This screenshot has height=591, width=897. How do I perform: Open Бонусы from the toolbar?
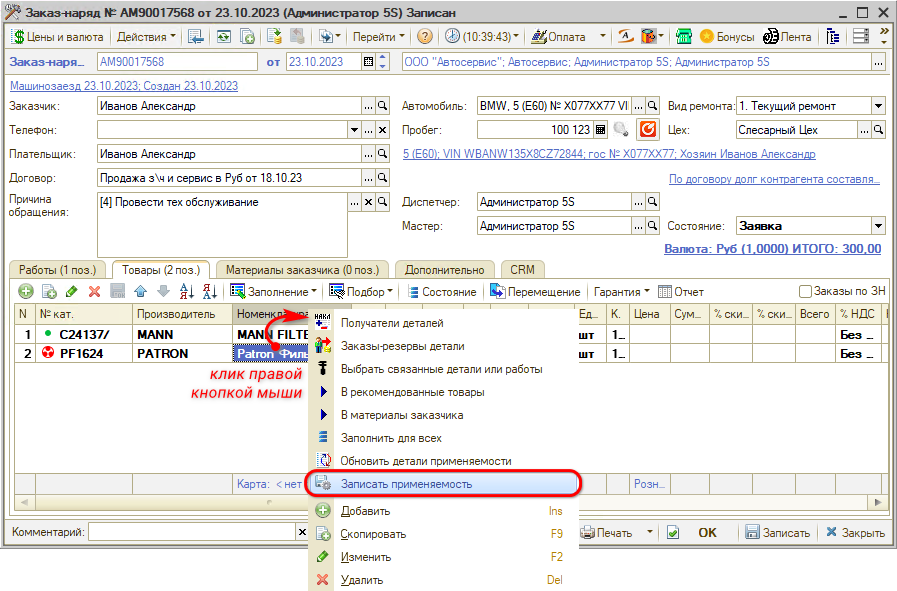[x=727, y=37]
